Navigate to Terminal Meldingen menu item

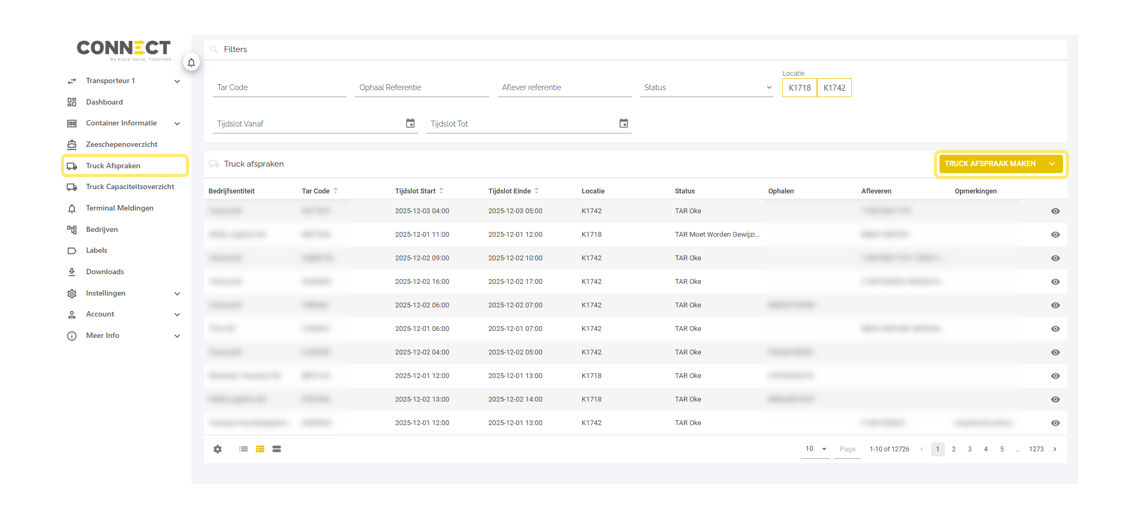[119, 208]
